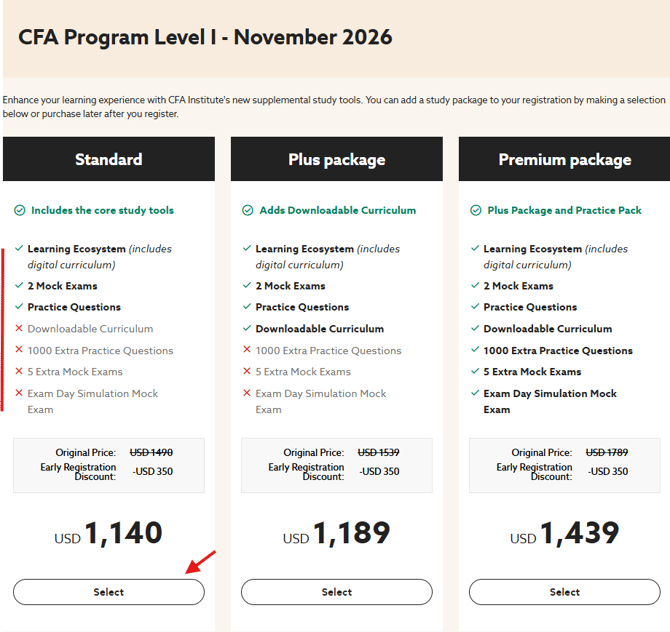Click the checkmark beside 5 Extra Mock Exams in Premium
Screen dimensions: 670x632
(475, 372)
